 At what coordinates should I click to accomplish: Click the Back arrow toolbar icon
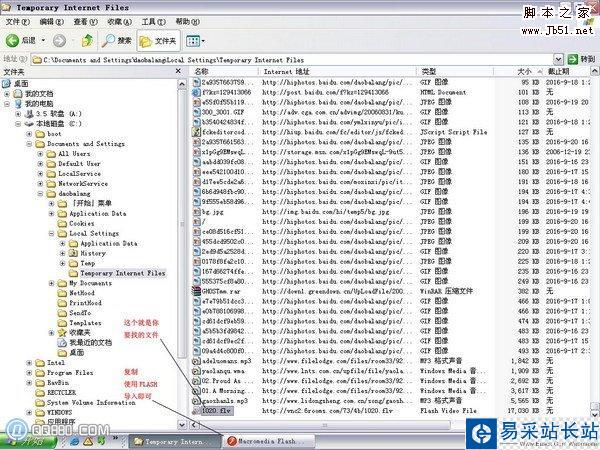12,41
